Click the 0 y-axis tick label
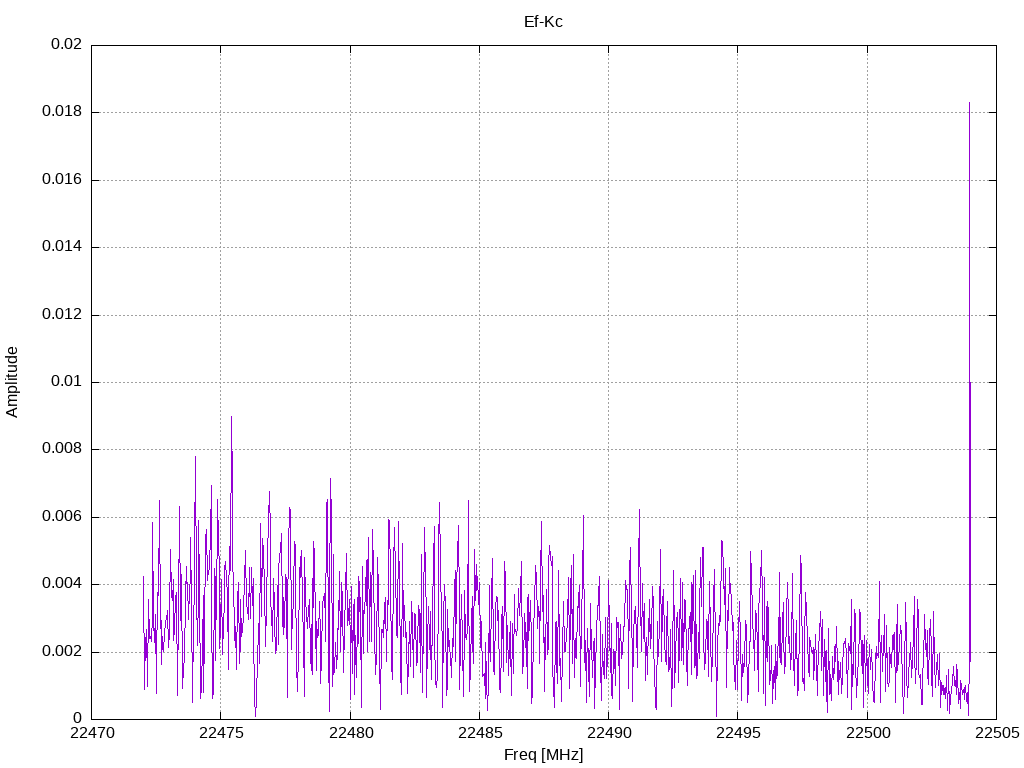The width and height of the screenshot is (1024, 768). click(x=77, y=719)
